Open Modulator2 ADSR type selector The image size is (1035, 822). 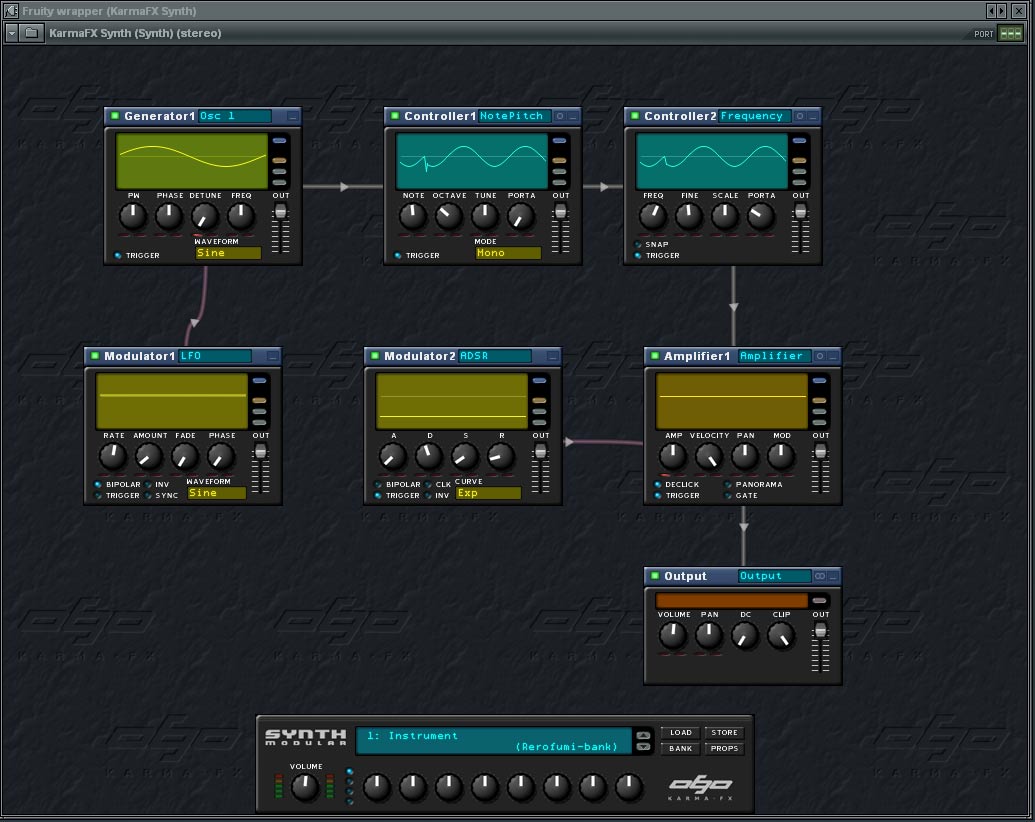(495, 356)
